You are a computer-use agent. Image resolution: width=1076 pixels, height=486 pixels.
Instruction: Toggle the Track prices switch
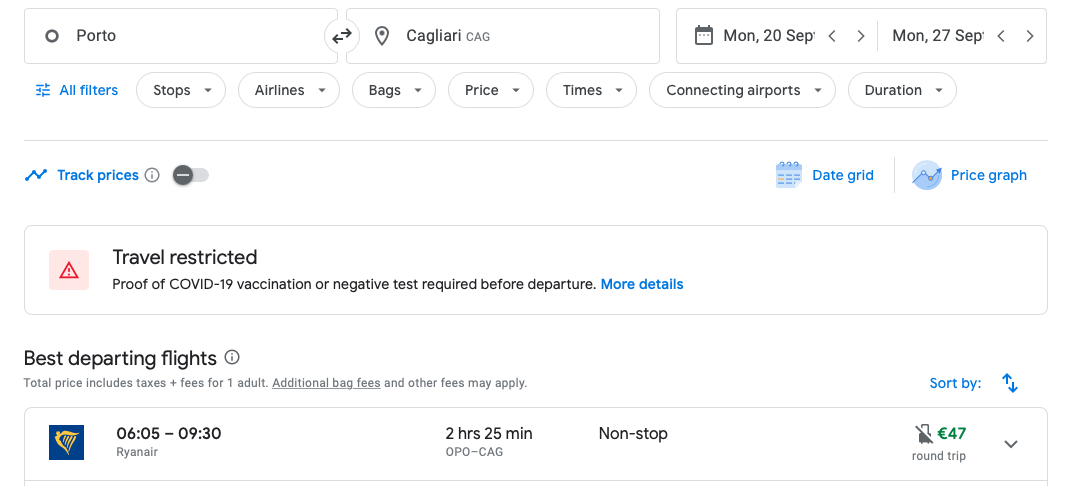coord(190,175)
